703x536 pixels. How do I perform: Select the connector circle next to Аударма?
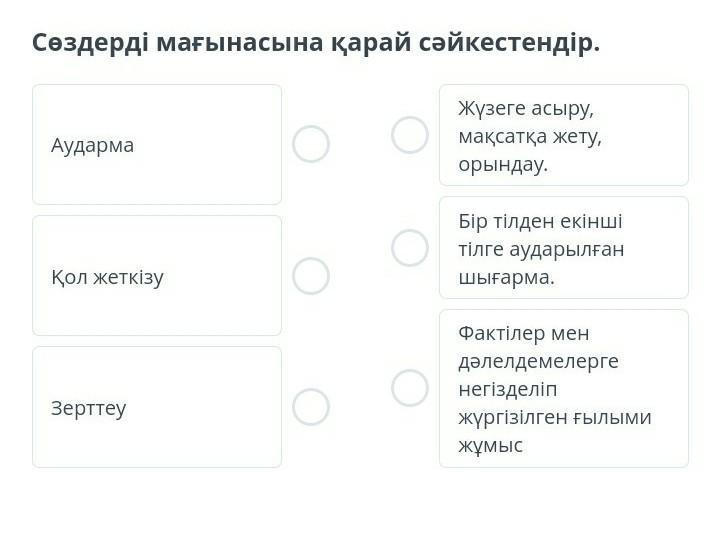point(311,144)
